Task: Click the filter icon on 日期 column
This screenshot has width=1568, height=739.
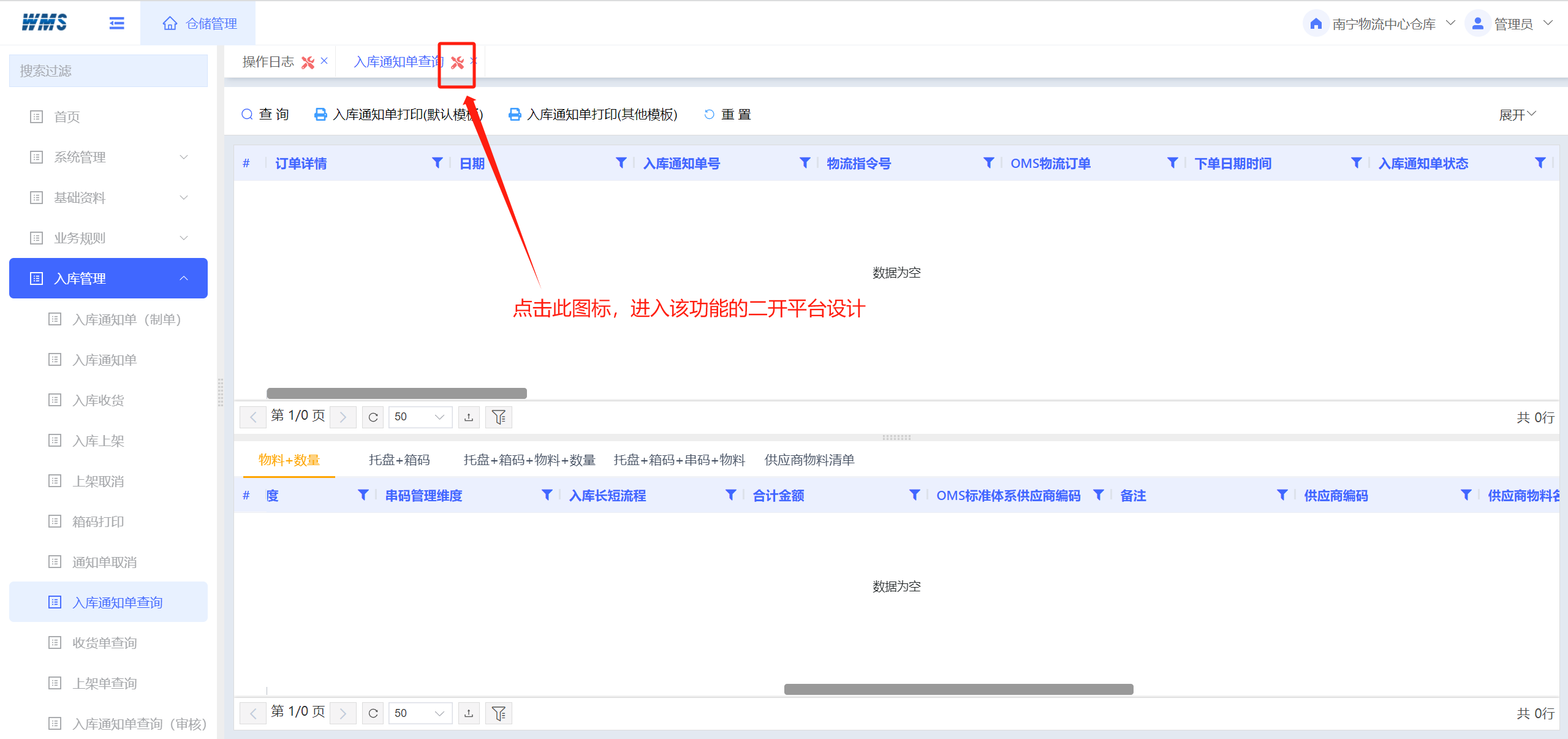Action: [621, 163]
